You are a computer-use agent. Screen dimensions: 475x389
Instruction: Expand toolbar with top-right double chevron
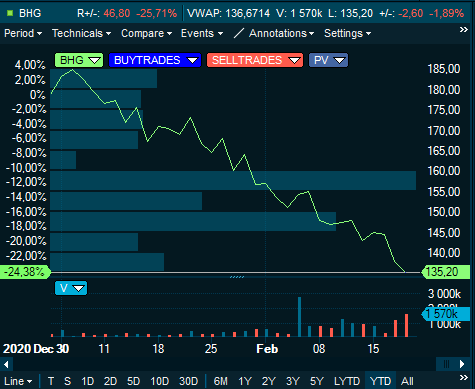(464, 30)
